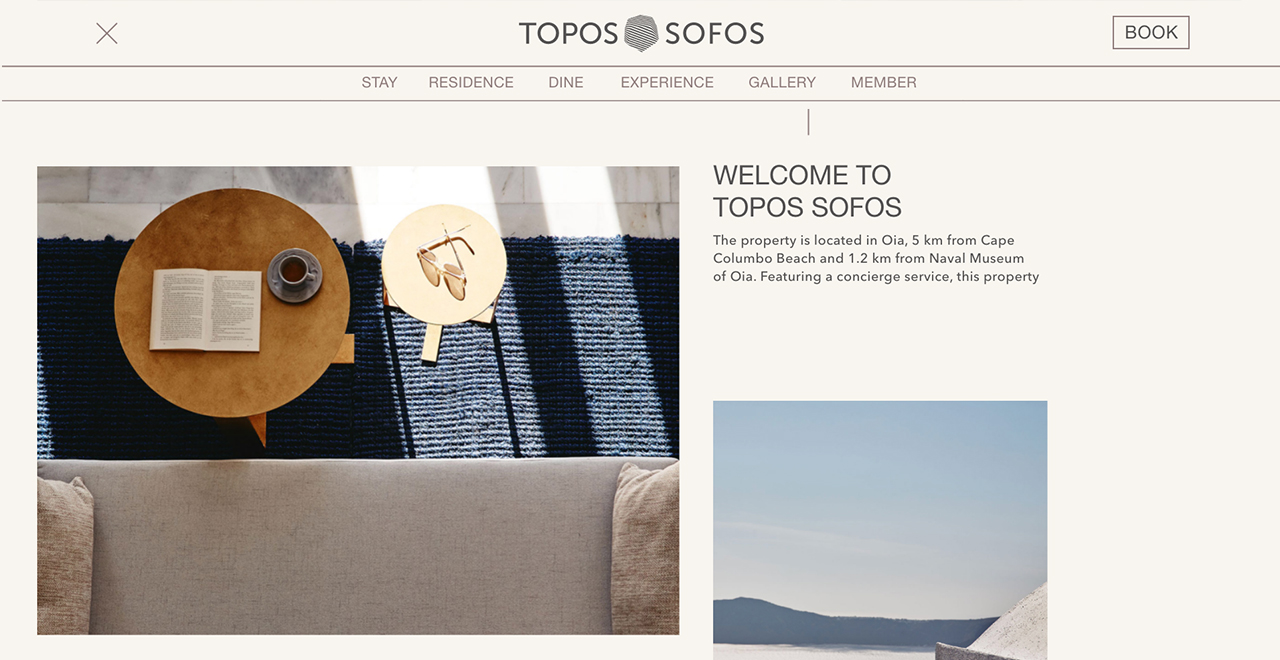
Task: Click the left cushion on the sofa
Action: click(x=65, y=556)
